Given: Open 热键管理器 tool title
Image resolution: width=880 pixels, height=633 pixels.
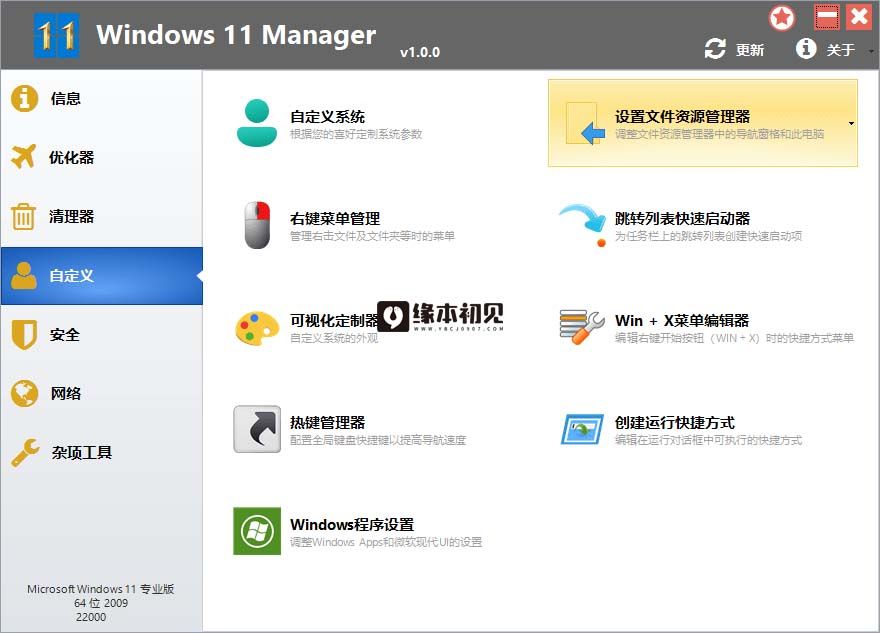Looking at the screenshot, I should point(327,423).
